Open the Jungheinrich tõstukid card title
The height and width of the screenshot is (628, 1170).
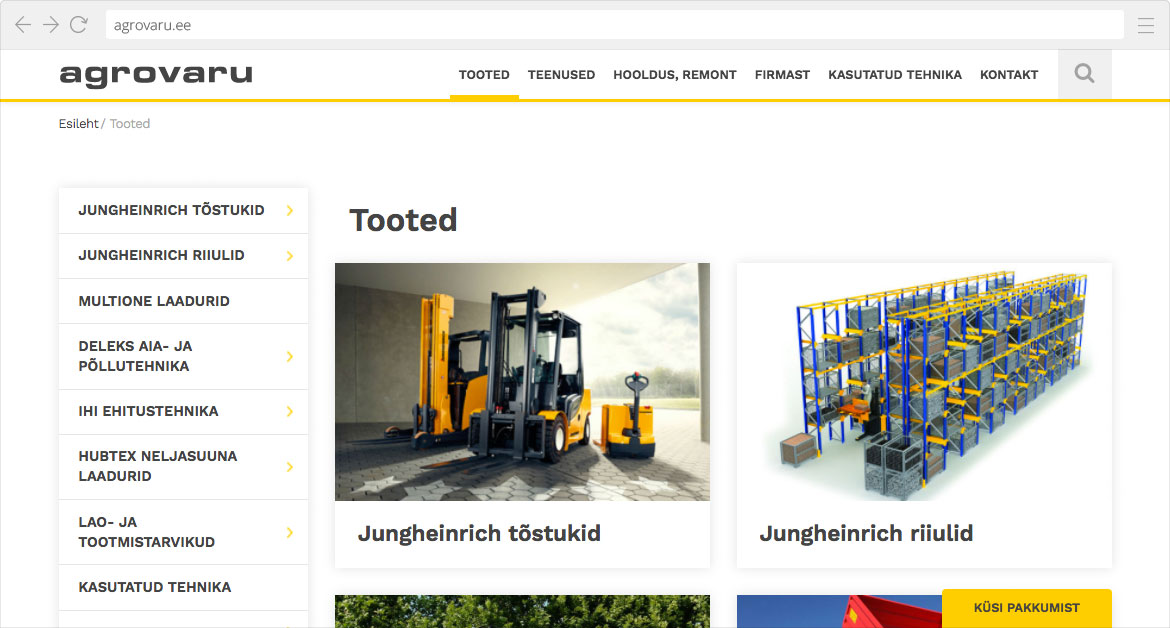(479, 534)
